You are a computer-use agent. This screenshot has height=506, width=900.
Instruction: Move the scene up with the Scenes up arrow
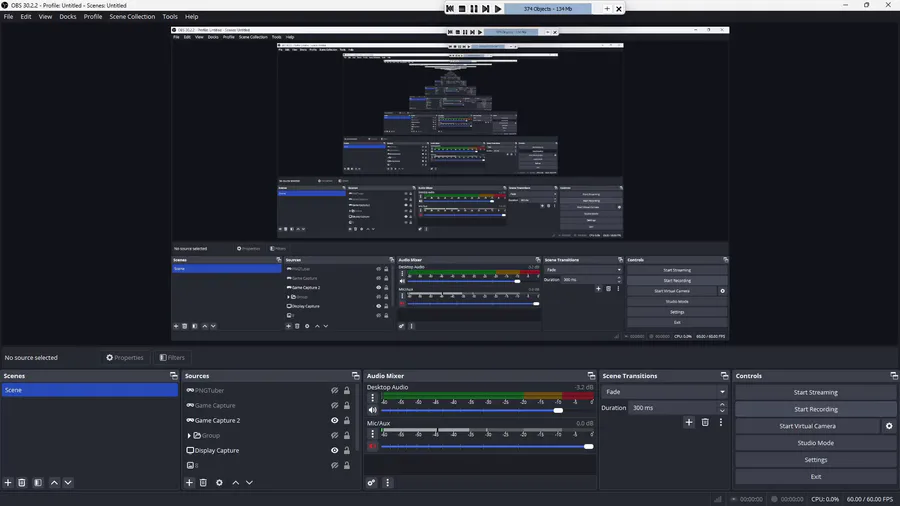pyautogui.click(x=54, y=482)
